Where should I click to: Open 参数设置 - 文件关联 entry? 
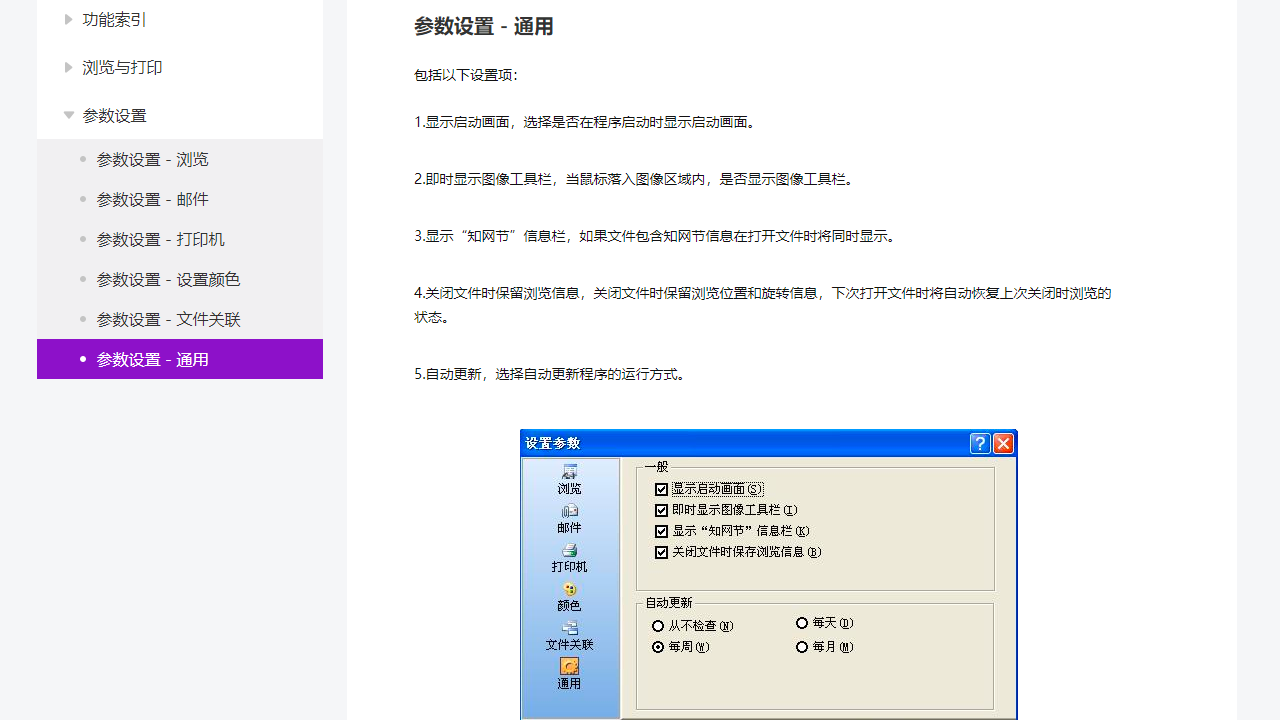tap(168, 319)
